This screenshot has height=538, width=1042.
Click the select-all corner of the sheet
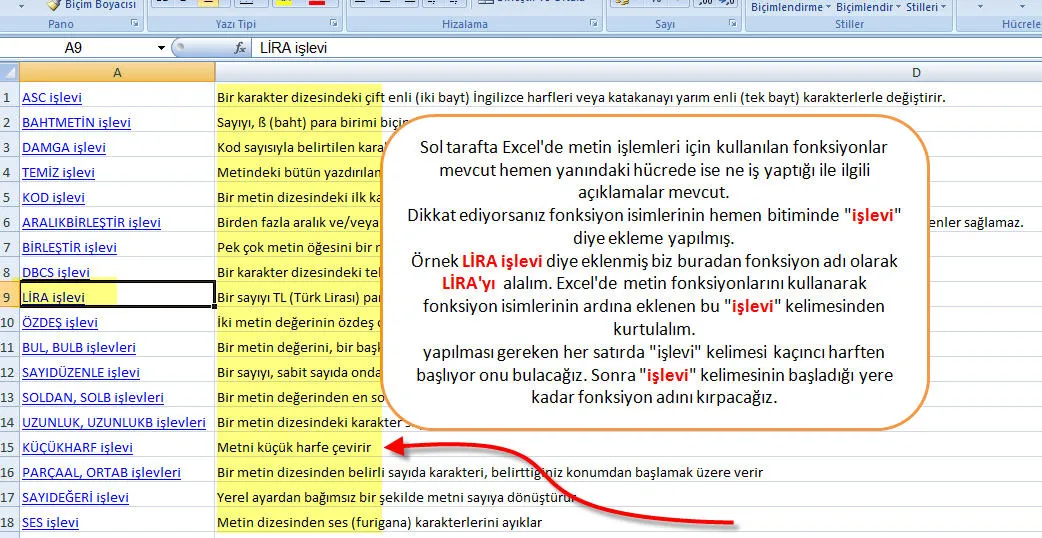(x=9, y=72)
